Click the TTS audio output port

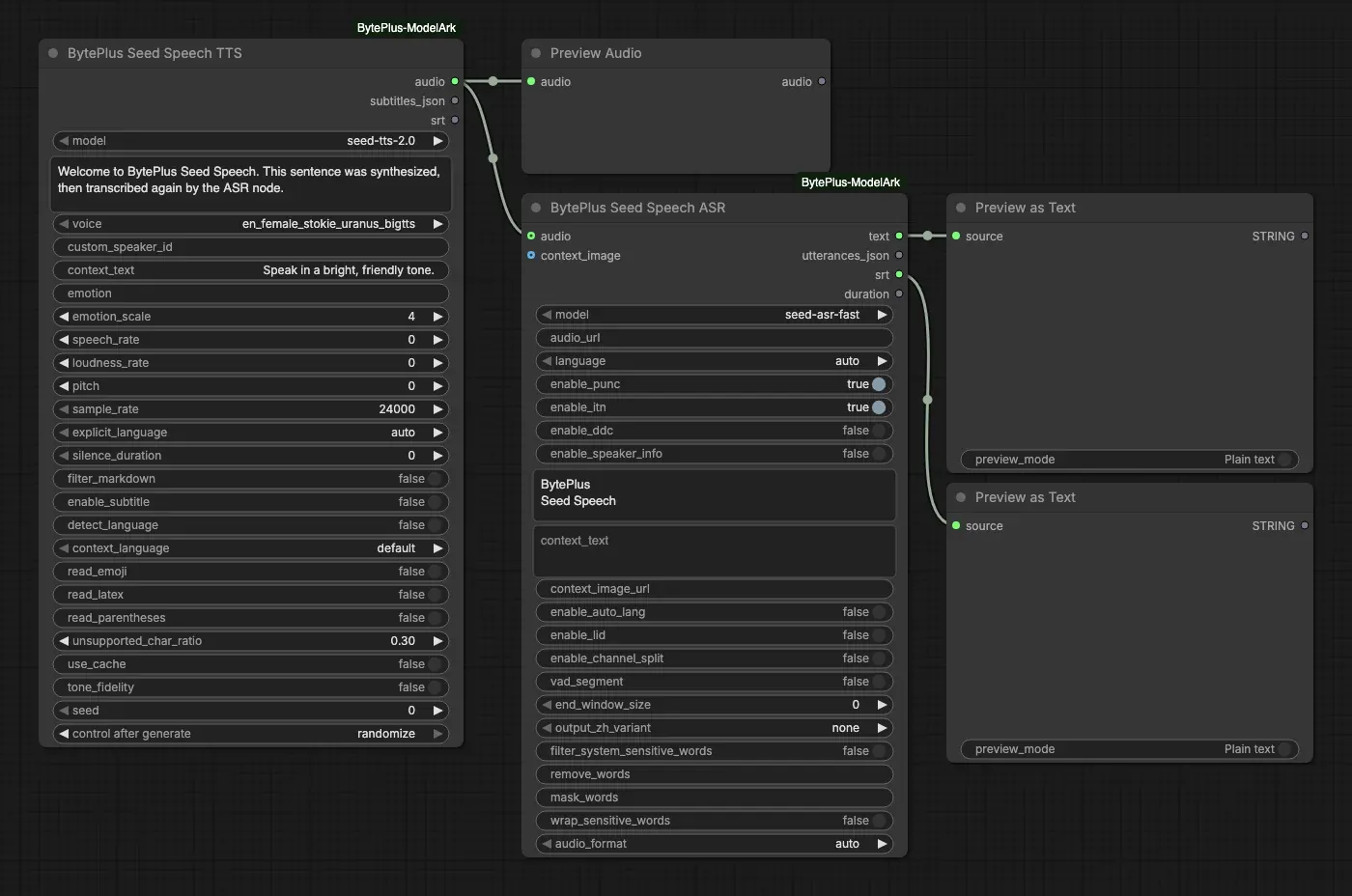(455, 82)
